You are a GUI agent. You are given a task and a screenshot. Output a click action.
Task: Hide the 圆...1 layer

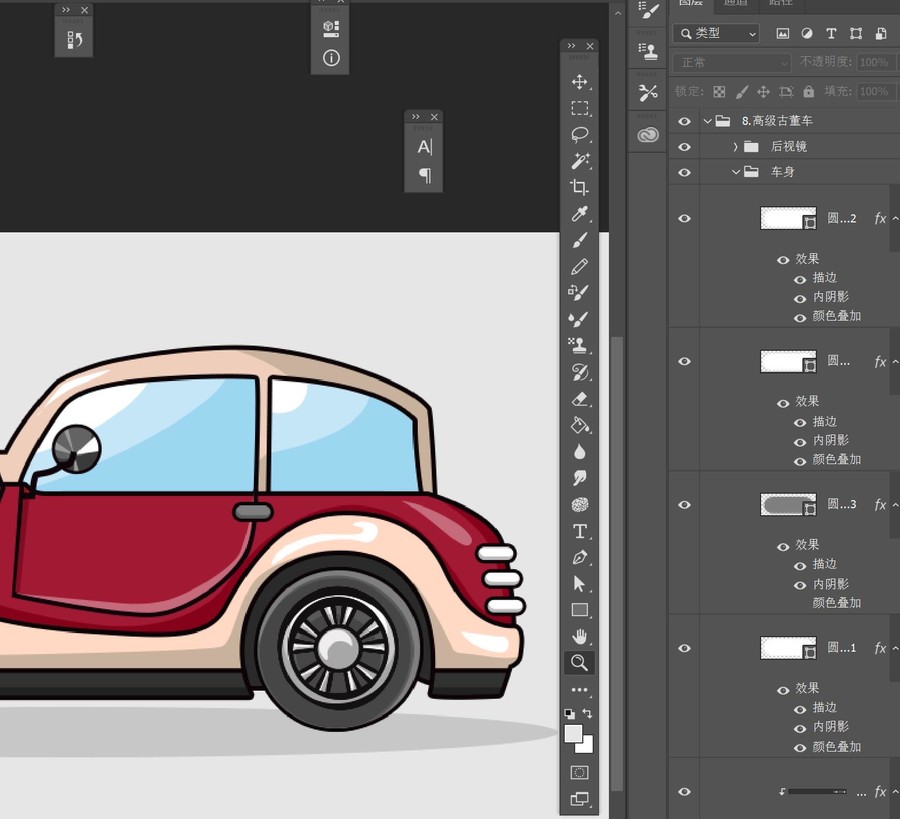(684, 648)
